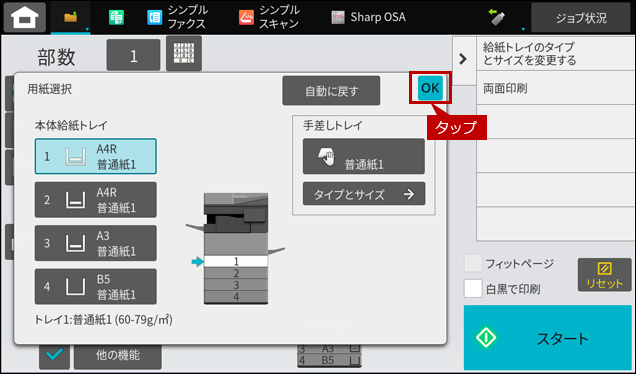This screenshot has width=636, height=374.
Task: Open Simple Fax mode
Action: (177, 17)
